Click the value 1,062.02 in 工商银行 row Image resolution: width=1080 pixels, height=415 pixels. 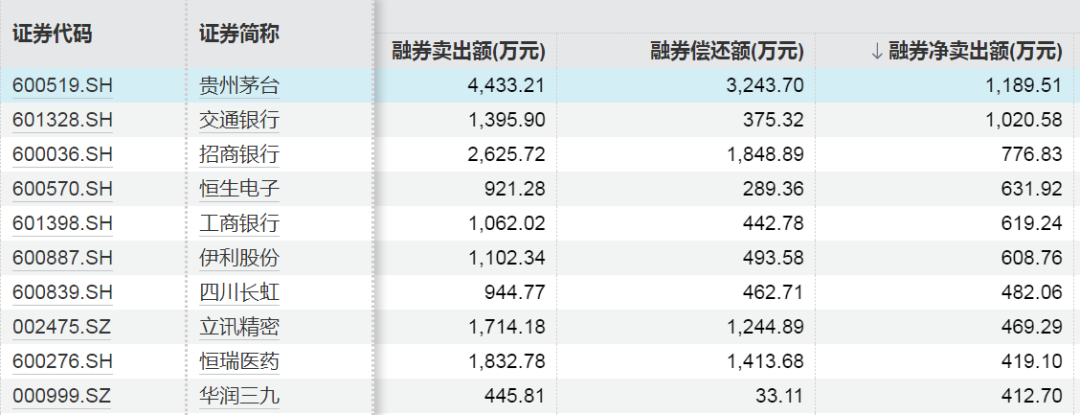click(507, 224)
